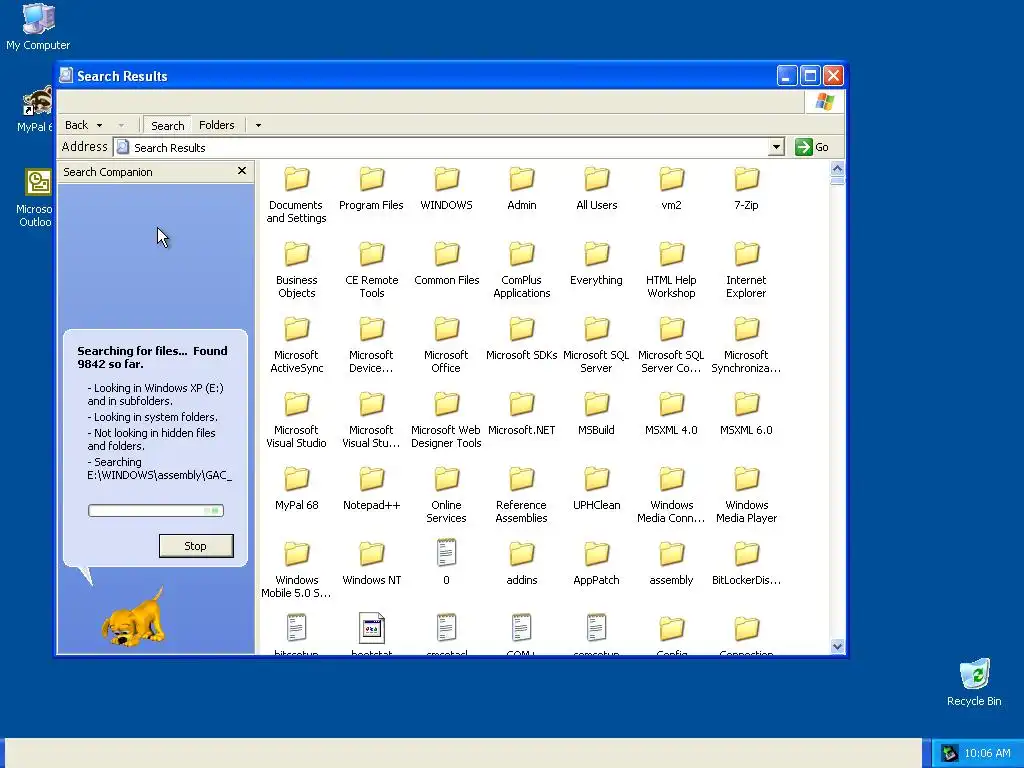The height and width of the screenshot is (768, 1024).
Task: Show the Folders pane
Action: 216,125
